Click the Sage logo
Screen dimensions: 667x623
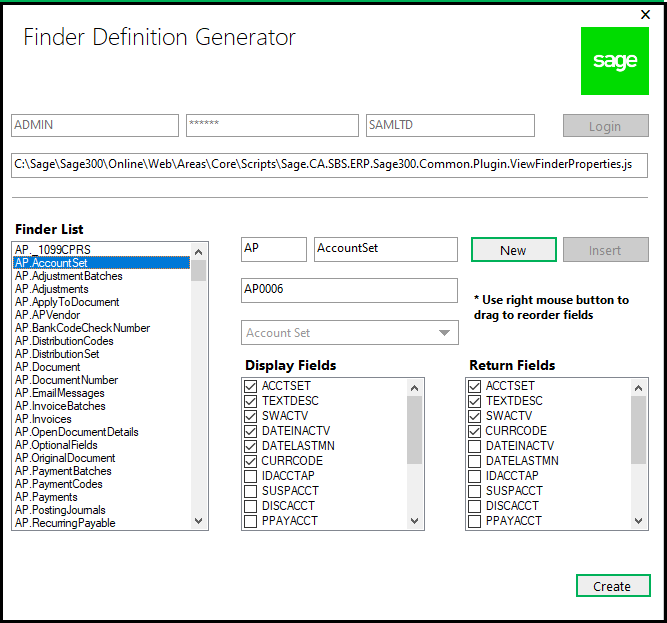(615, 61)
